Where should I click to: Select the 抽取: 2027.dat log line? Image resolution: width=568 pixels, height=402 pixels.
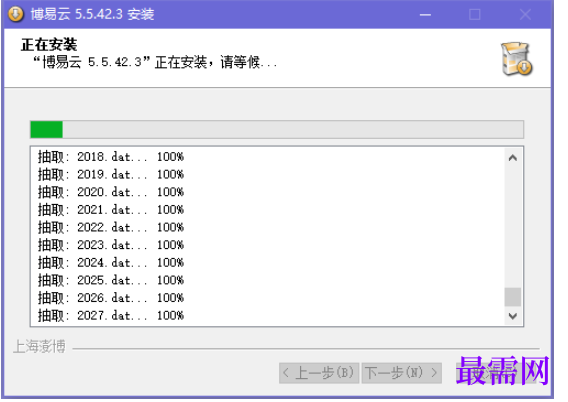111,315
